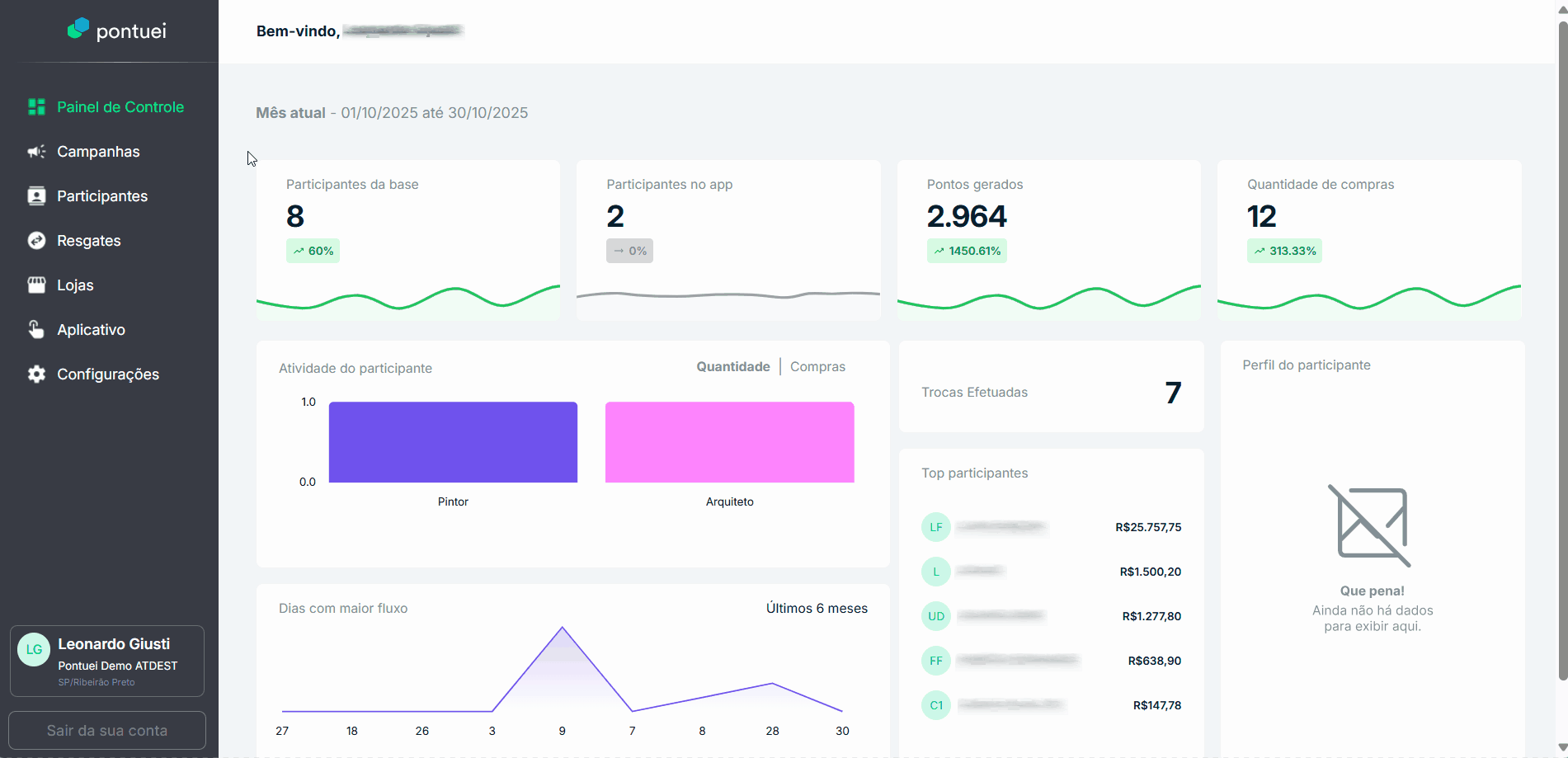
Task: Select top participant with LF avatar
Action: pyautogui.click(x=936, y=527)
